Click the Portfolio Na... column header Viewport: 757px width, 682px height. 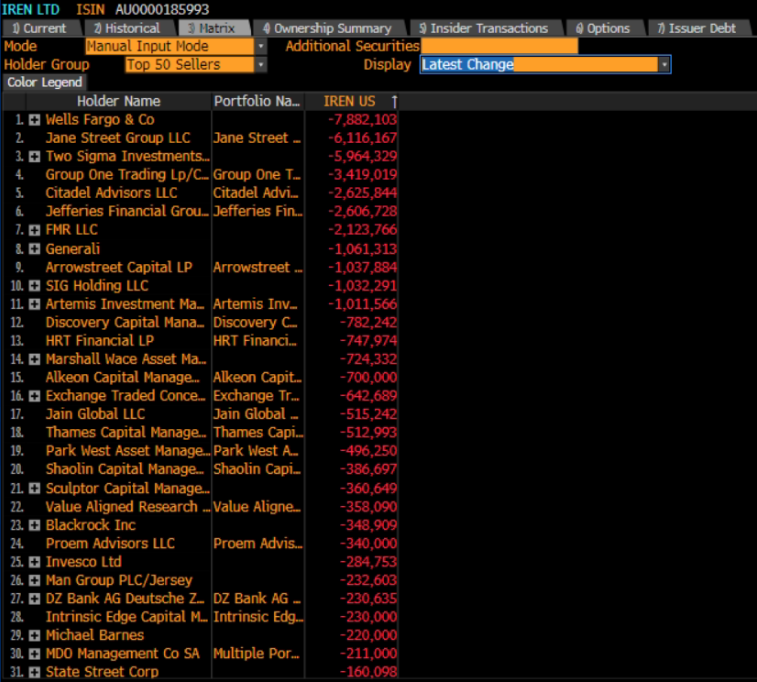pyautogui.click(x=257, y=101)
